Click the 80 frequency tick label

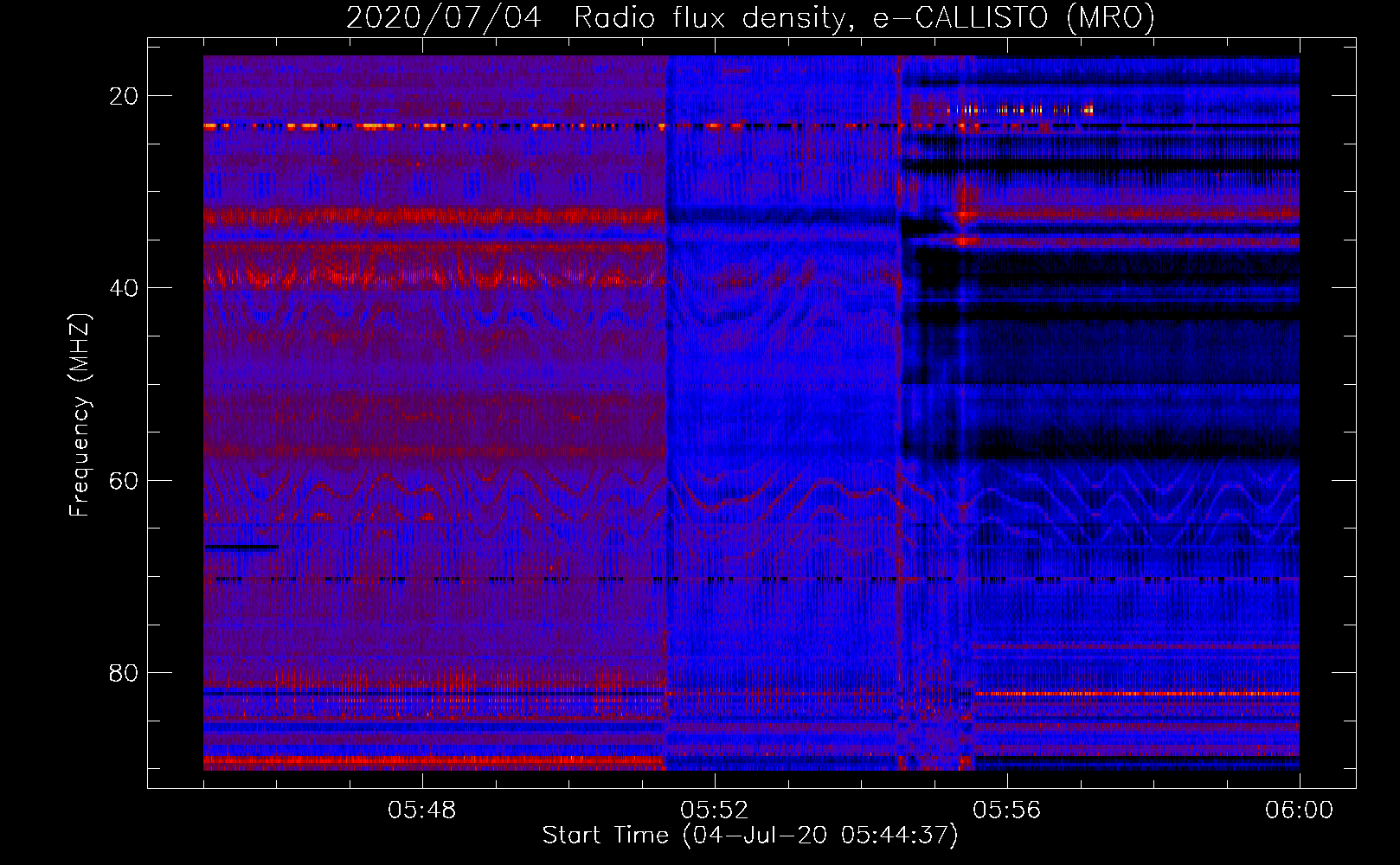[124, 672]
